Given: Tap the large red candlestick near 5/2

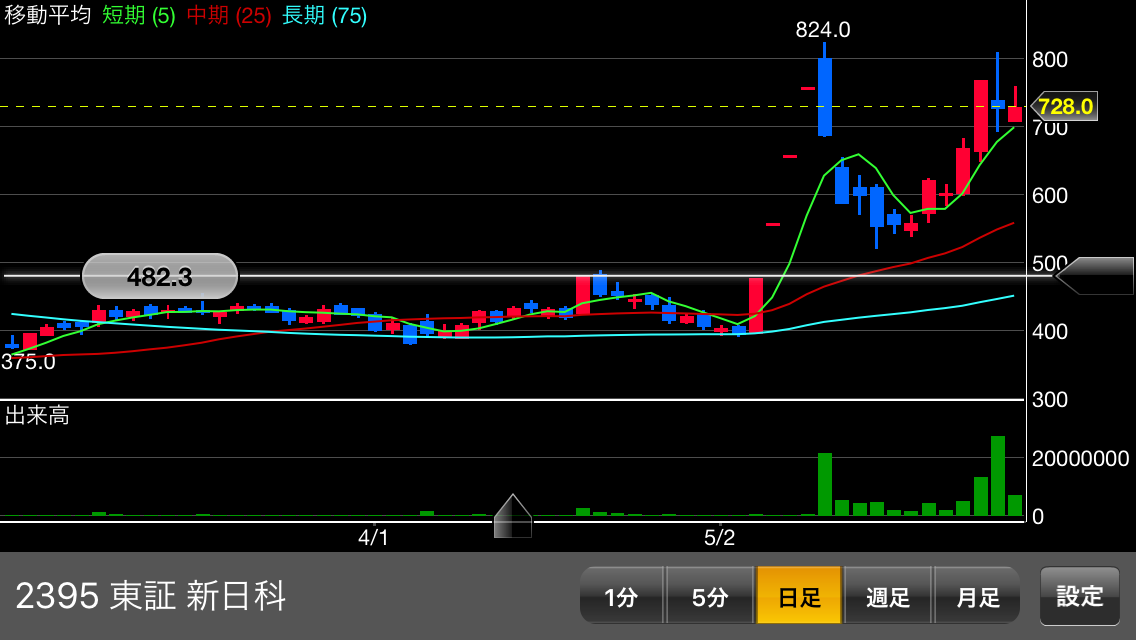Looking at the screenshot, I should point(756,304).
